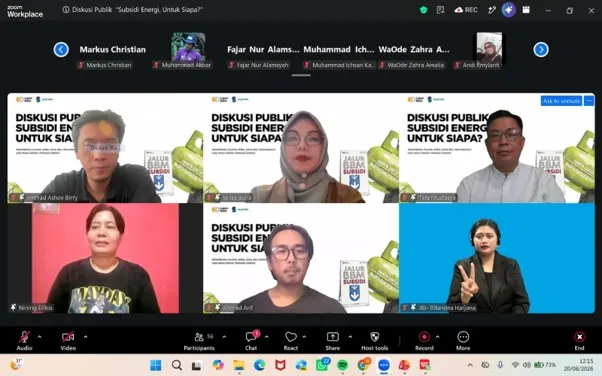The height and width of the screenshot is (376, 602).
Task: Select Fajar Nur Alamsyah participant tile
Action: (x=263, y=51)
